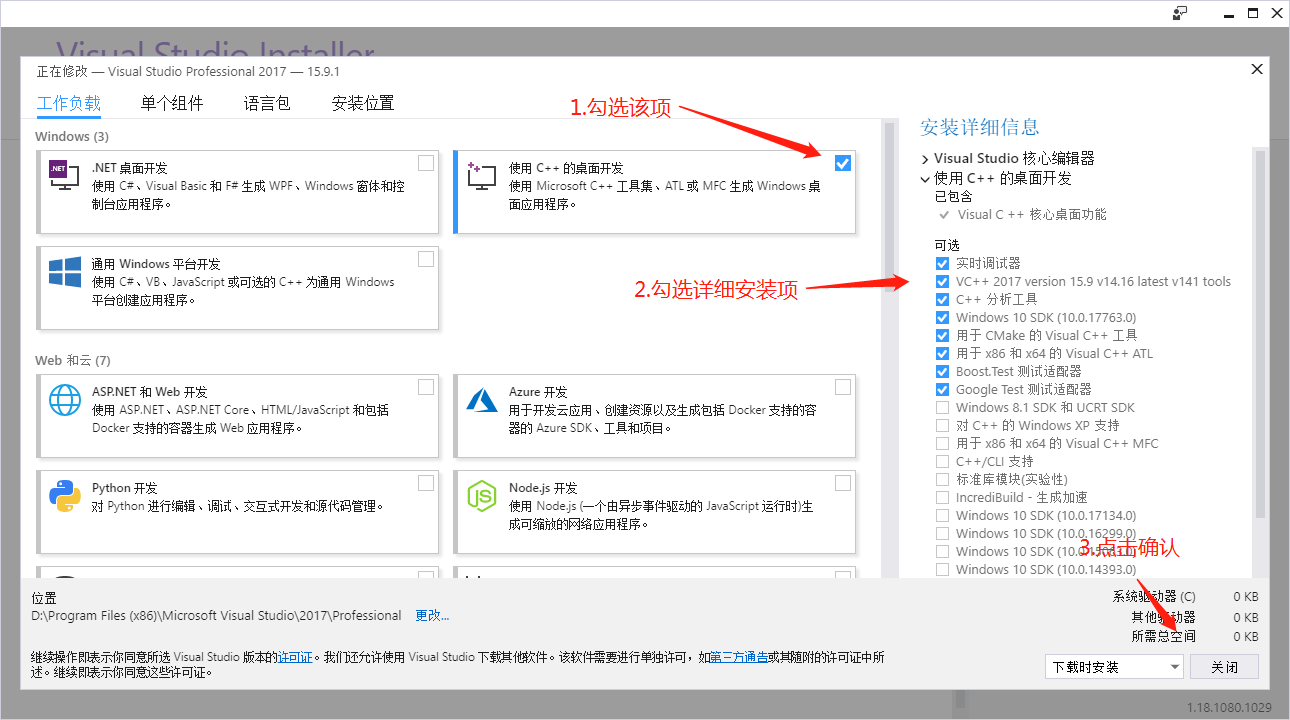The height and width of the screenshot is (720, 1290).
Task: Open the 第三方通告 link
Action: 739,658
